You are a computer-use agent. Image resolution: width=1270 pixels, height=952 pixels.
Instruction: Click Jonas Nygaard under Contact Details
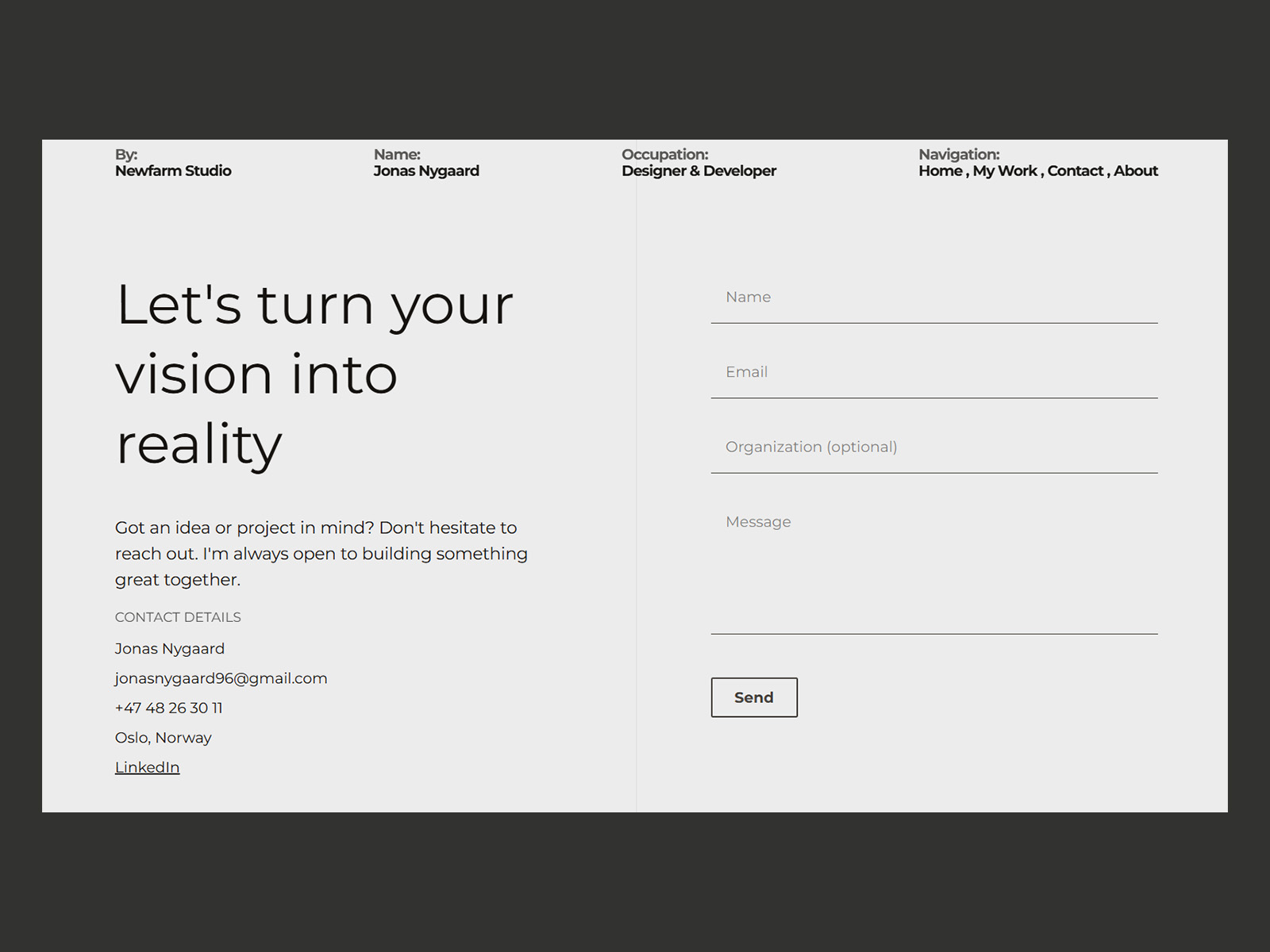[x=169, y=649]
